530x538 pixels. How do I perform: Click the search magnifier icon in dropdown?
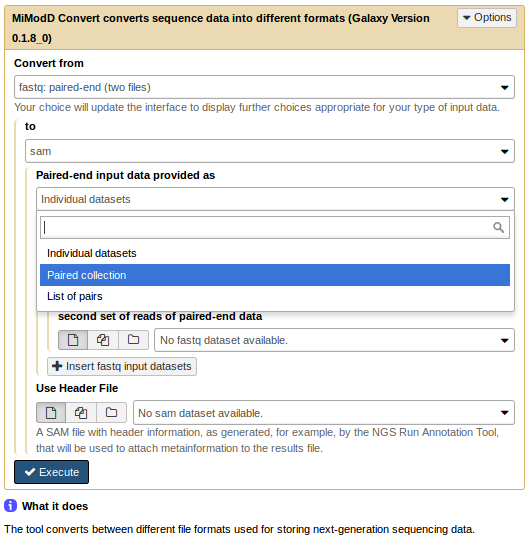click(x=498, y=227)
